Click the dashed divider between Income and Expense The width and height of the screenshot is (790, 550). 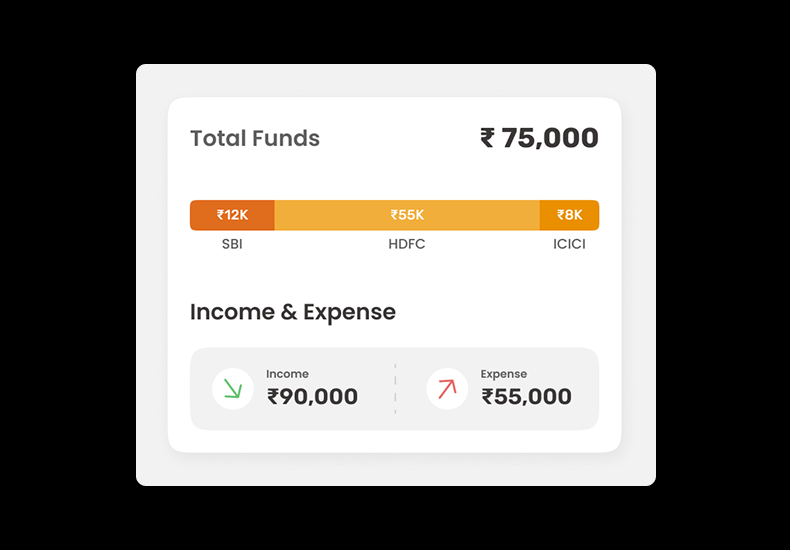[395, 389]
